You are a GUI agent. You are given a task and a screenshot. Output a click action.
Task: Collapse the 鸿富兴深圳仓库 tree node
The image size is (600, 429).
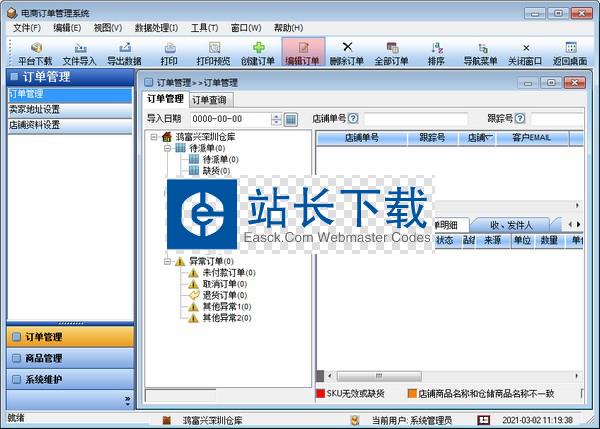coord(153,137)
